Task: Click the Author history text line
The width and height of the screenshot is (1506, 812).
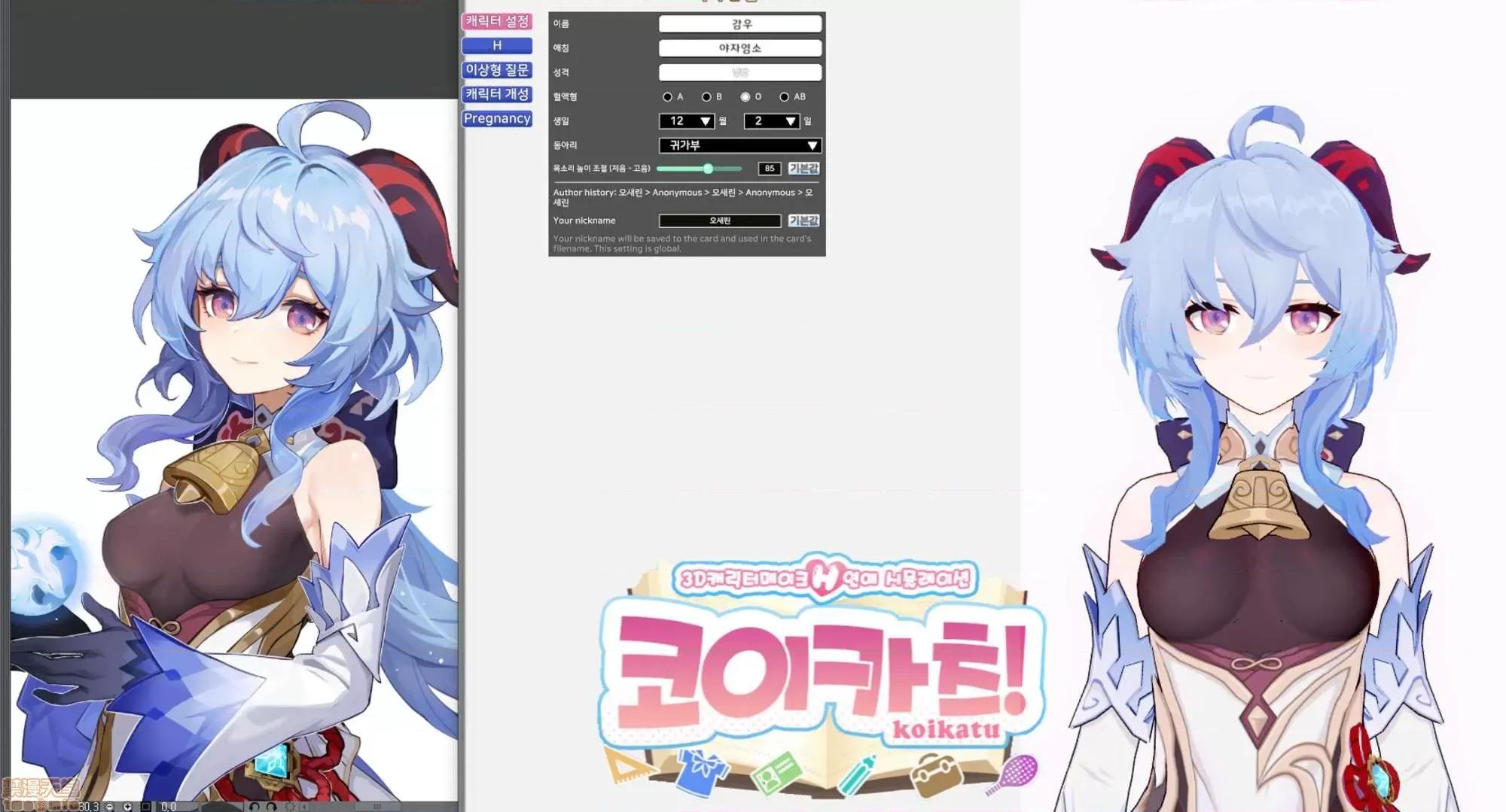Action: pyautogui.click(x=683, y=197)
